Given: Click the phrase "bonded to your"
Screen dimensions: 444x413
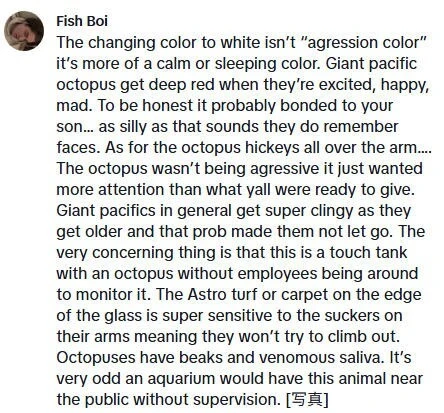Looking at the screenshot, I should (x=337, y=106).
